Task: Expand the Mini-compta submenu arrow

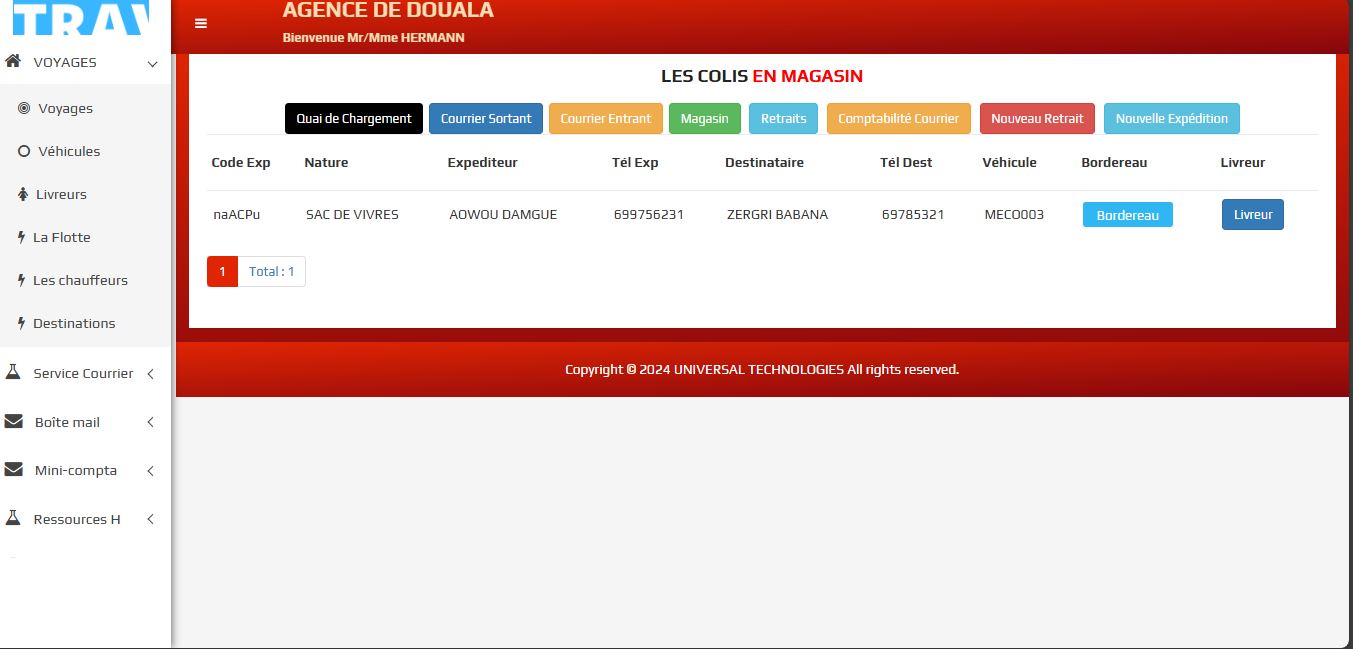Action: [x=151, y=471]
